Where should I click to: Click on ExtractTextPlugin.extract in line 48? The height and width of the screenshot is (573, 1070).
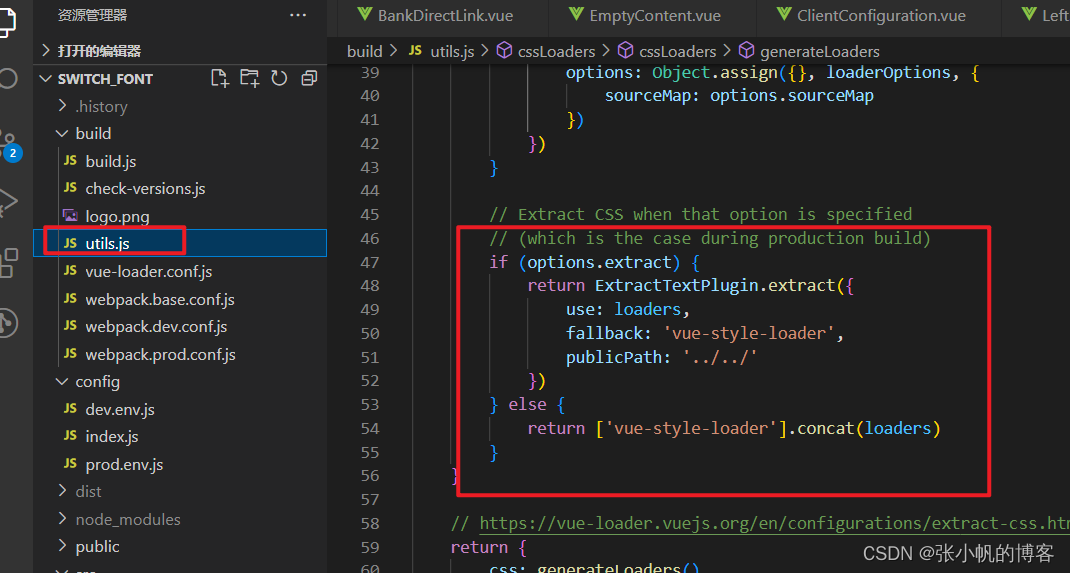(714, 285)
